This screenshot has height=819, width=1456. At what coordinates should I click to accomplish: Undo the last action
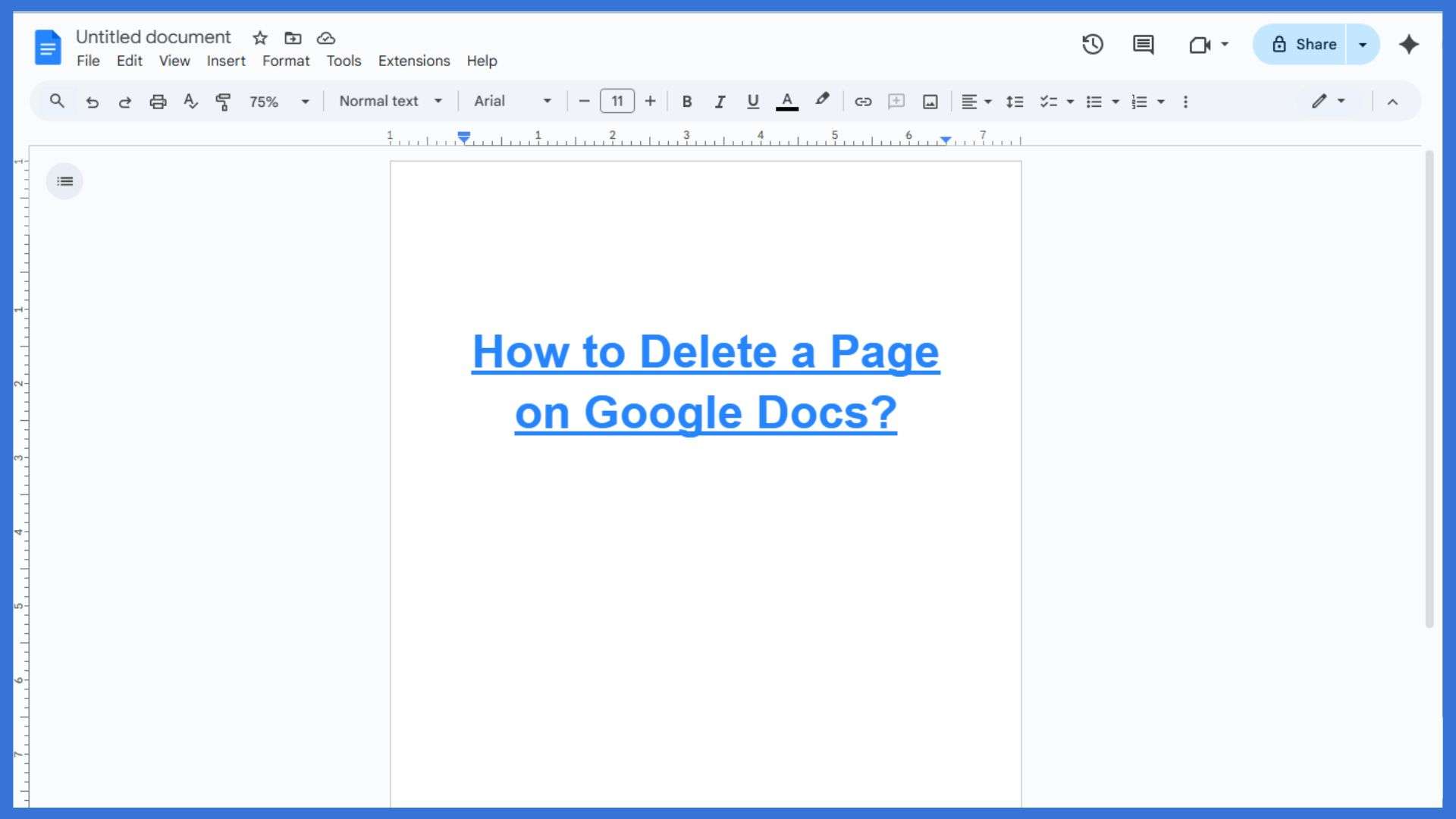(x=93, y=102)
